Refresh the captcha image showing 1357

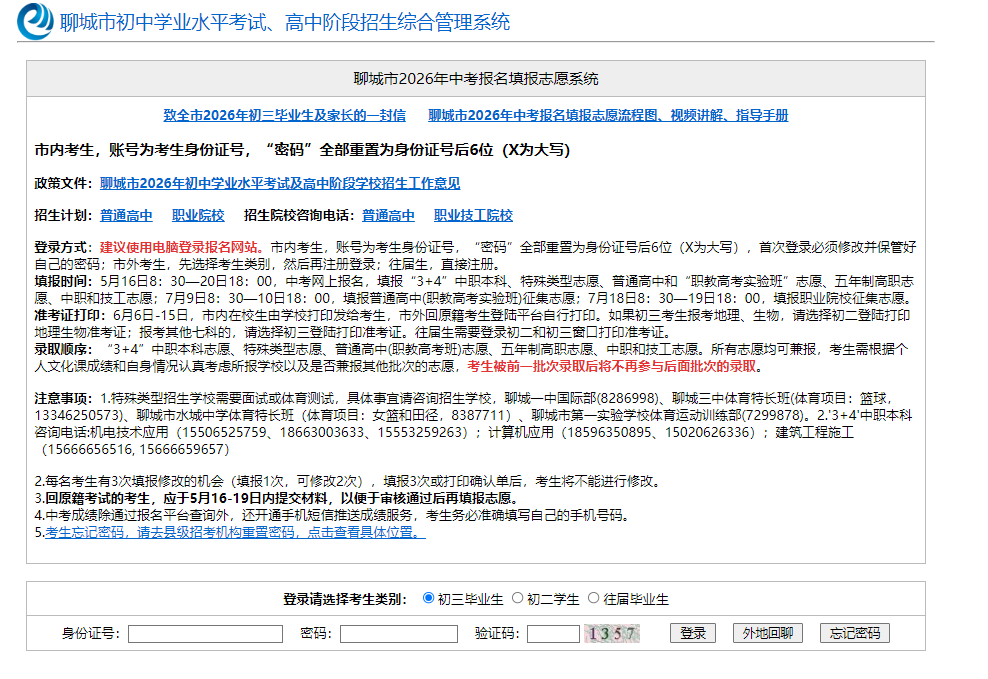[x=612, y=633]
